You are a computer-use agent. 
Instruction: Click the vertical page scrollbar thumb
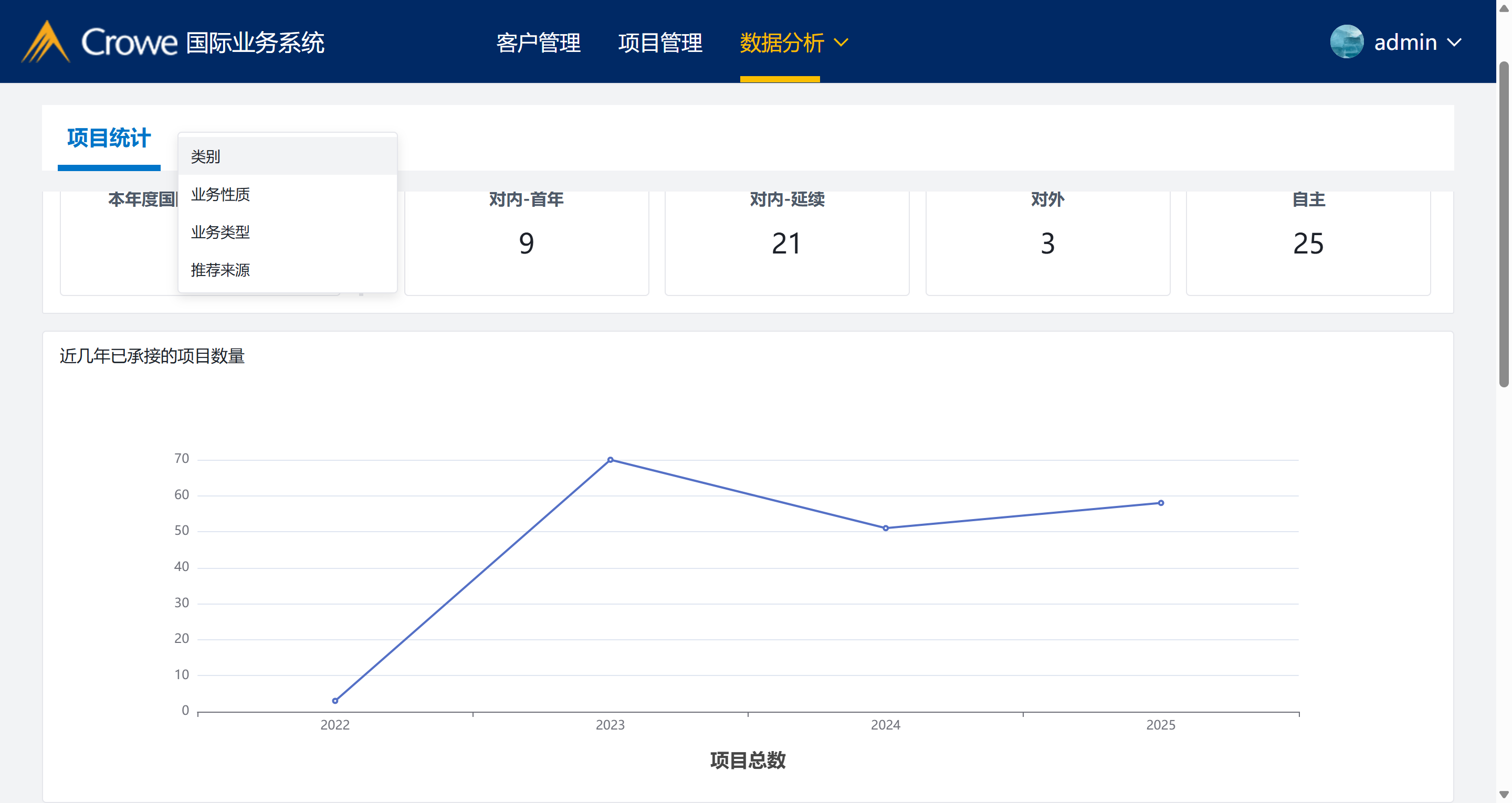1503,223
